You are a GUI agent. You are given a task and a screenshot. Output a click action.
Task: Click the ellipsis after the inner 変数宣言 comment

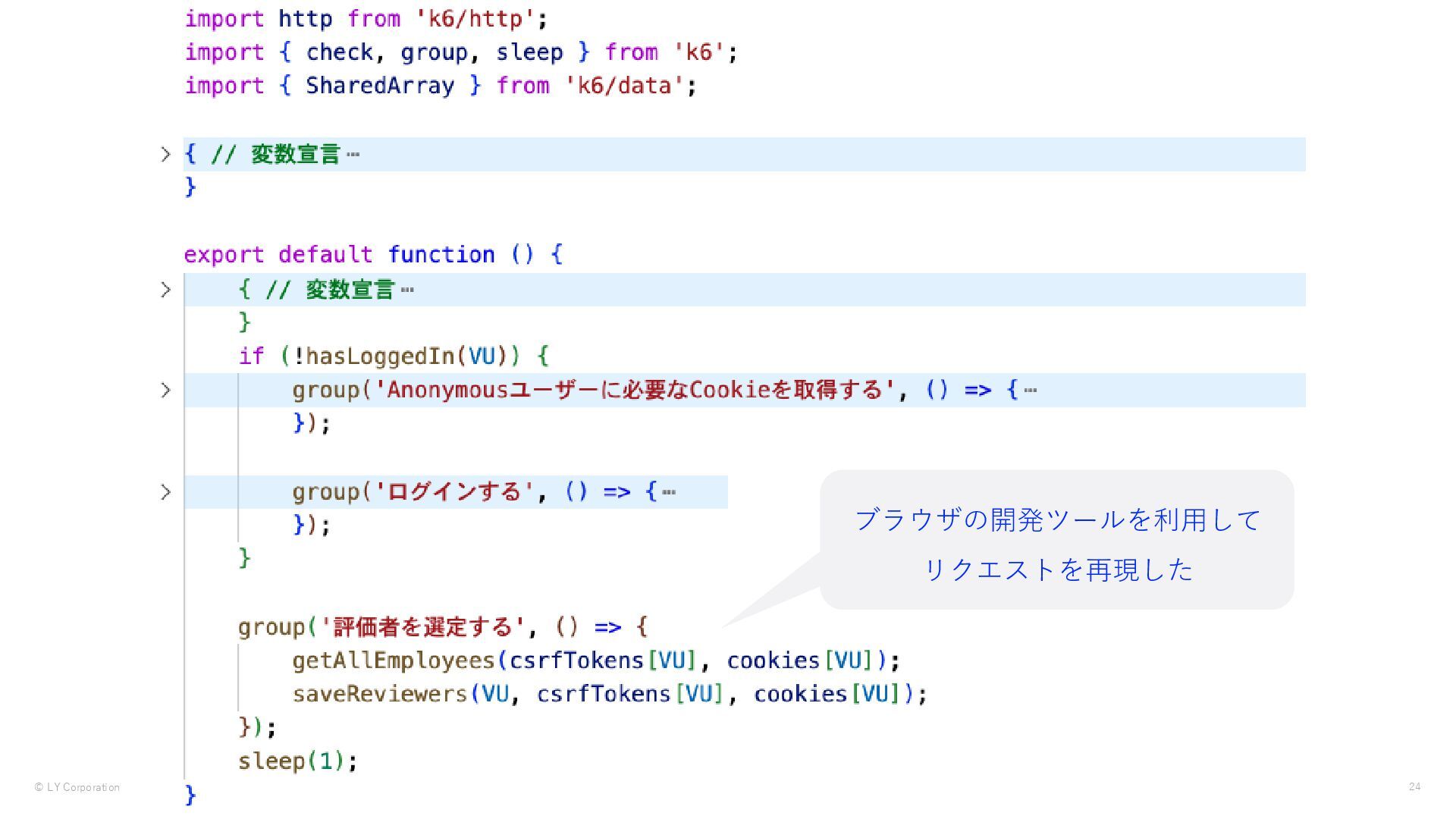(407, 290)
